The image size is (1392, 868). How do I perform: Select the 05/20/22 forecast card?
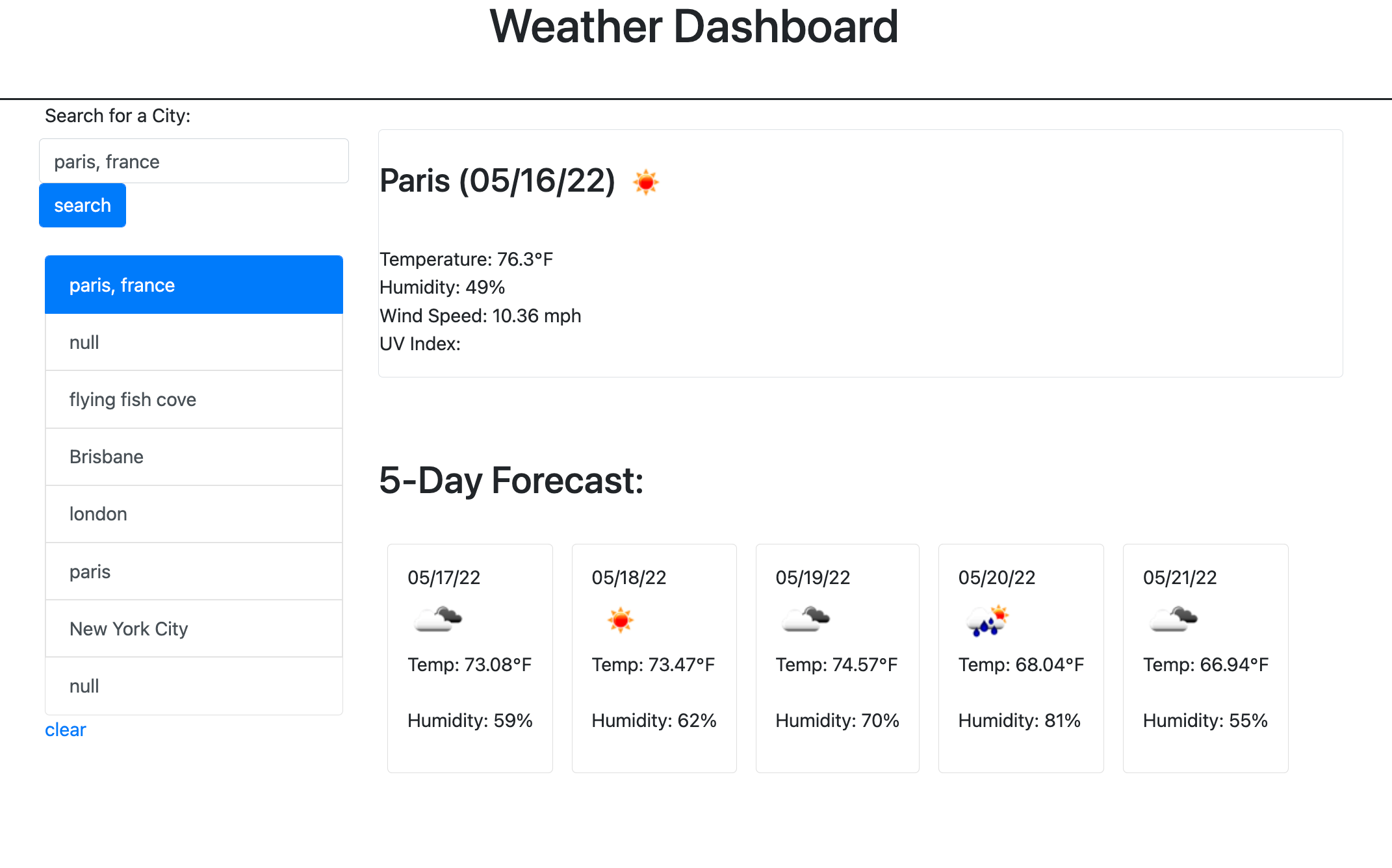point(1020,658)
